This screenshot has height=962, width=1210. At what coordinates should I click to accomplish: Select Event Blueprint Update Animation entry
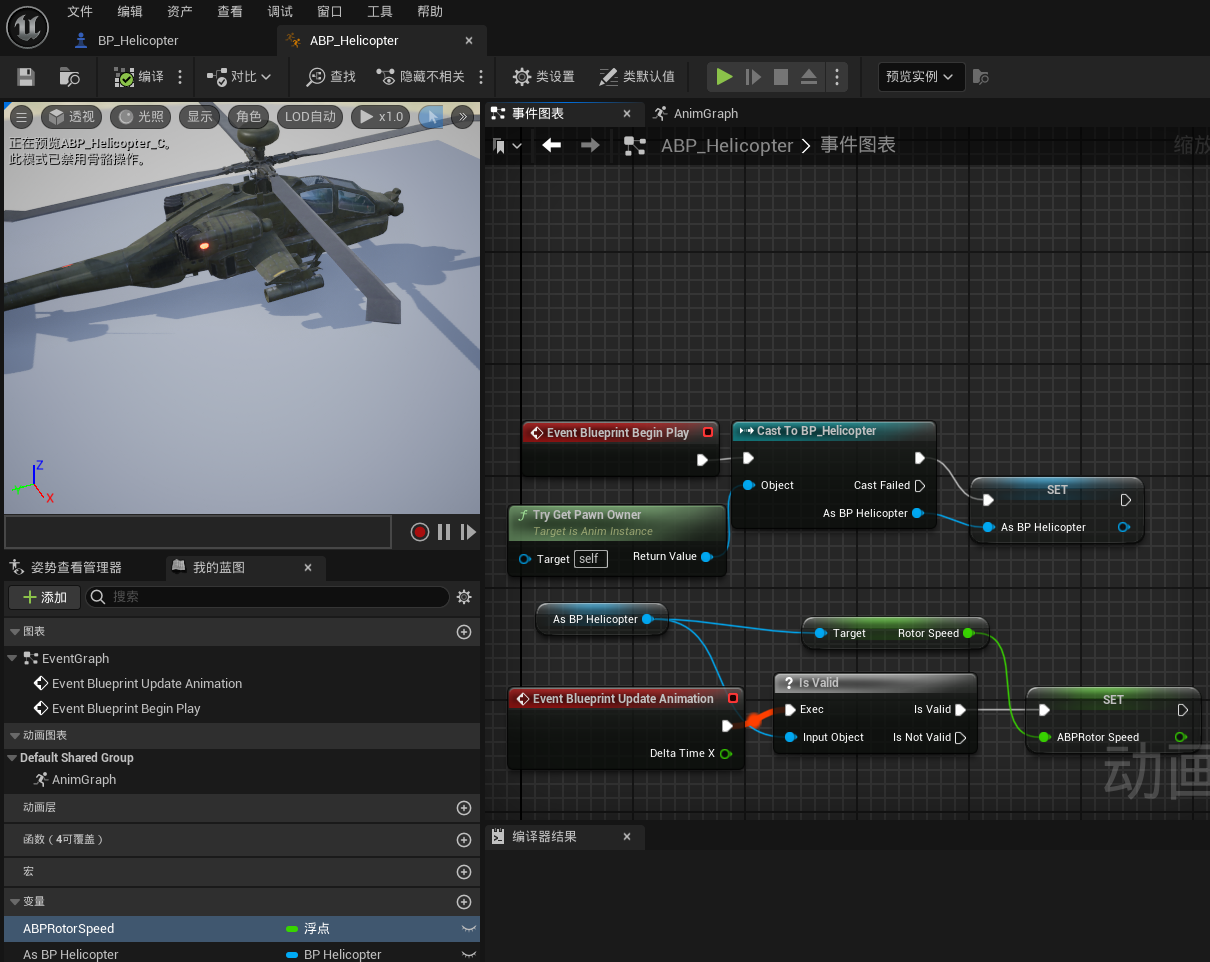click(147, 684)
